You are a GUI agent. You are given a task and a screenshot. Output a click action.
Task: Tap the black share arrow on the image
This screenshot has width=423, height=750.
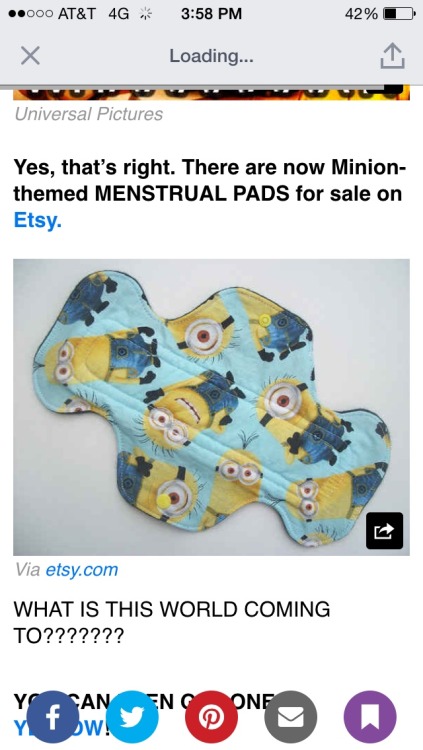(384, 530)
